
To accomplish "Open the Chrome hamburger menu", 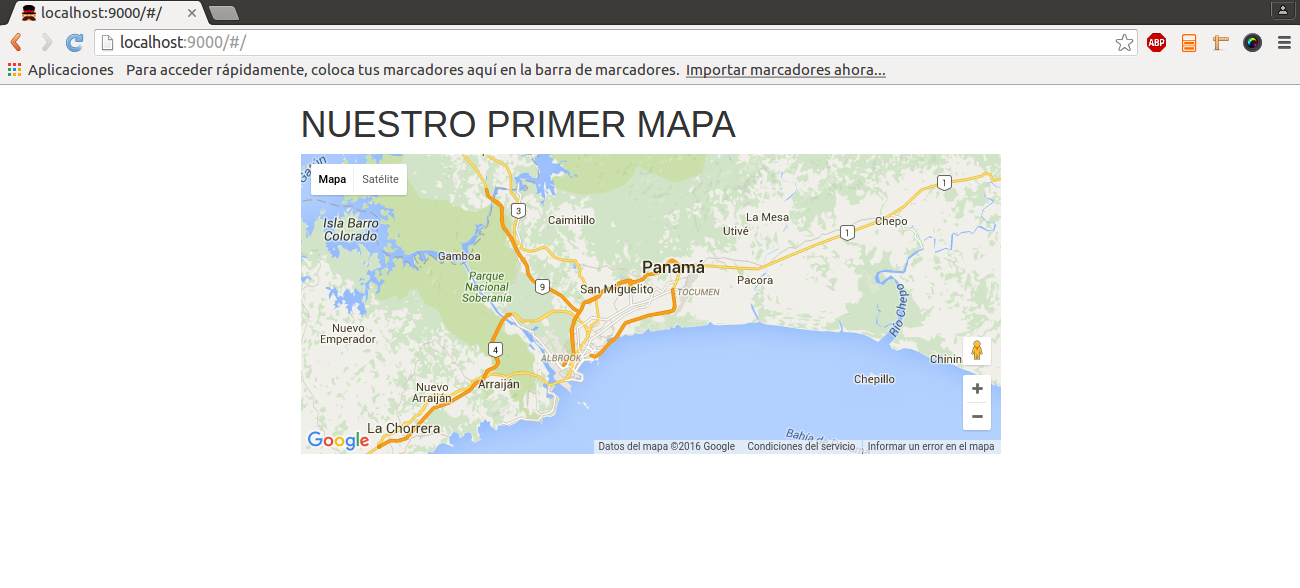I will [1284, 42].
